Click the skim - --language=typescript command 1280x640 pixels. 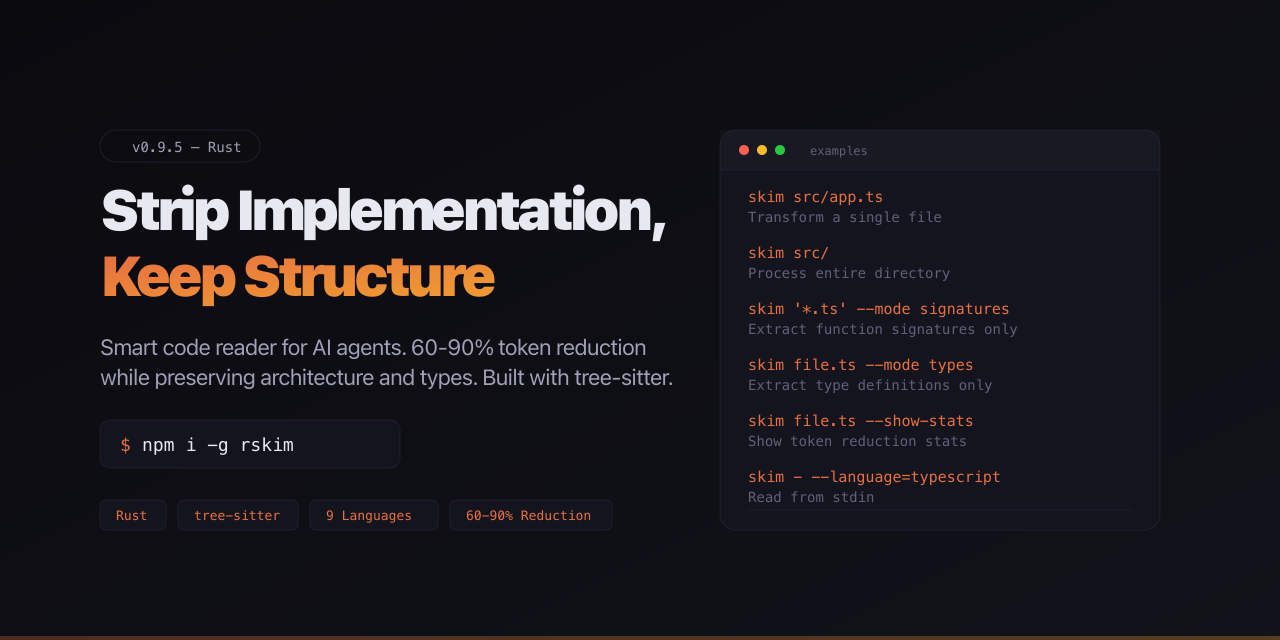[x=874, y=477]
